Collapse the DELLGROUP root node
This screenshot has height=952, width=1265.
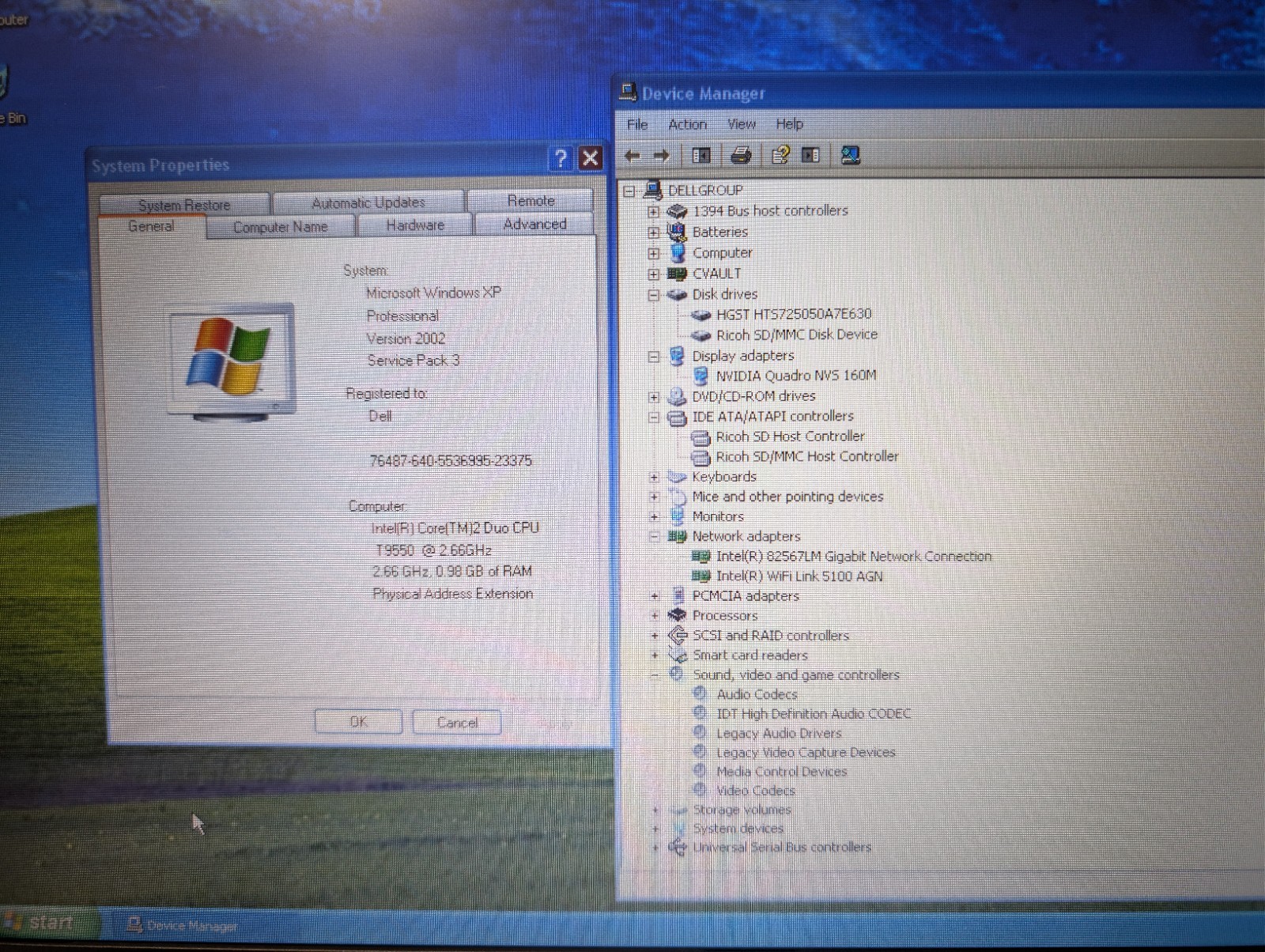tap(629, 191)
